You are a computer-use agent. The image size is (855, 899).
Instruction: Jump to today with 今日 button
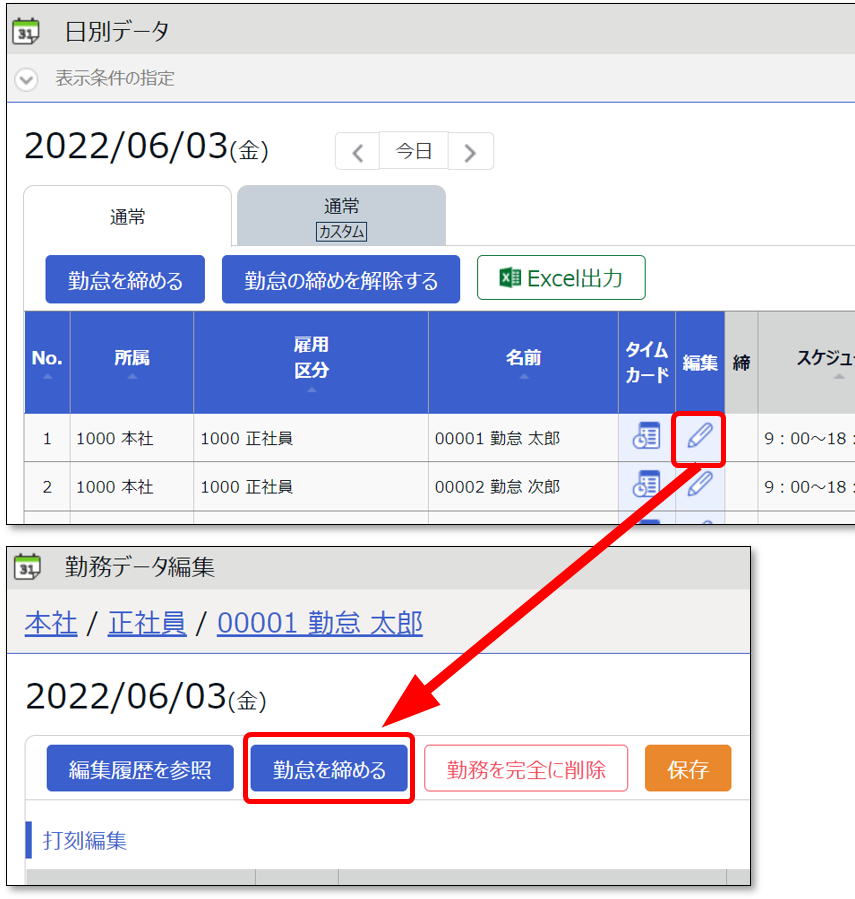click(413, 152)
